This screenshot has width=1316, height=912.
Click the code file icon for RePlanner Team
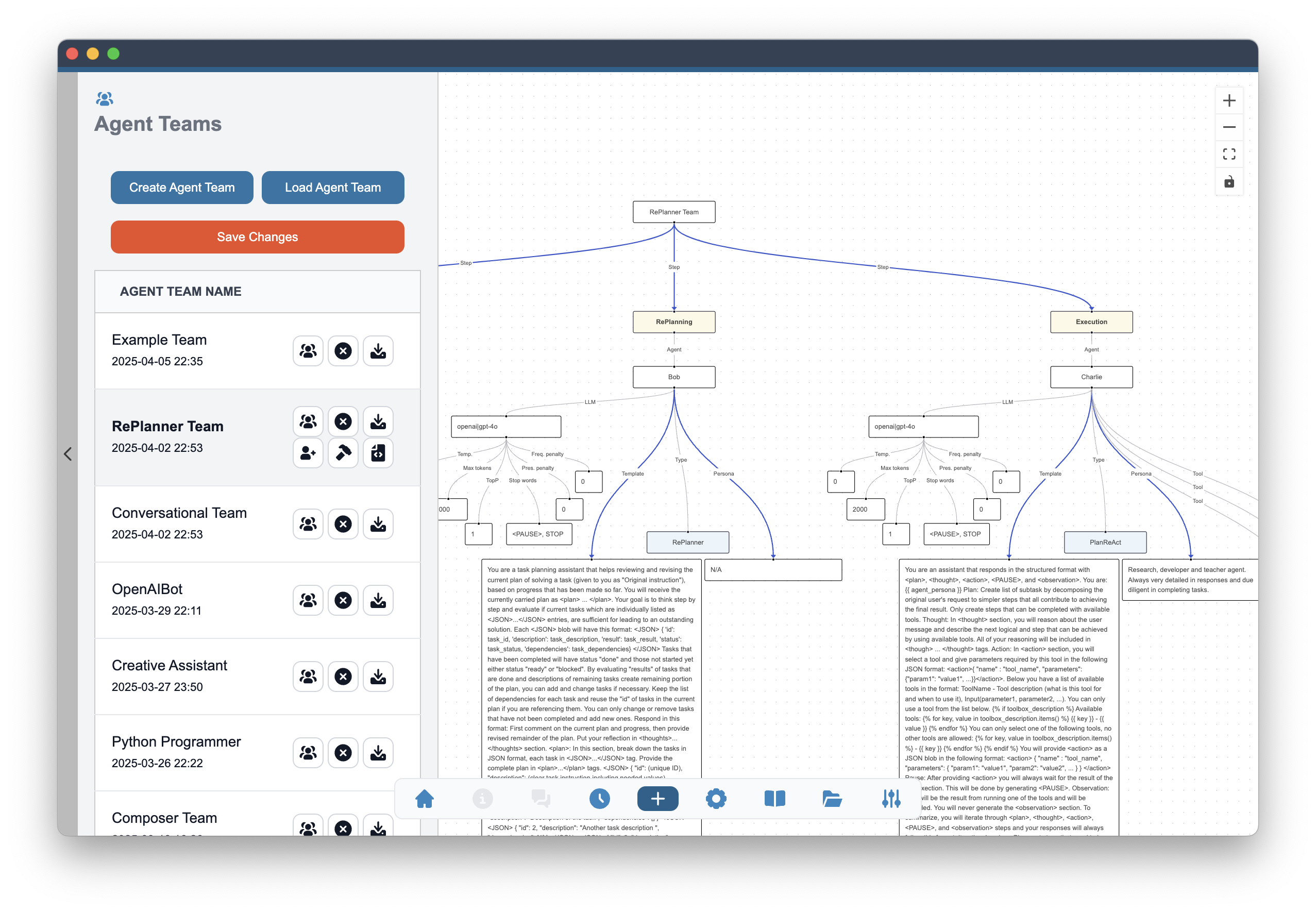coord(378,453)
